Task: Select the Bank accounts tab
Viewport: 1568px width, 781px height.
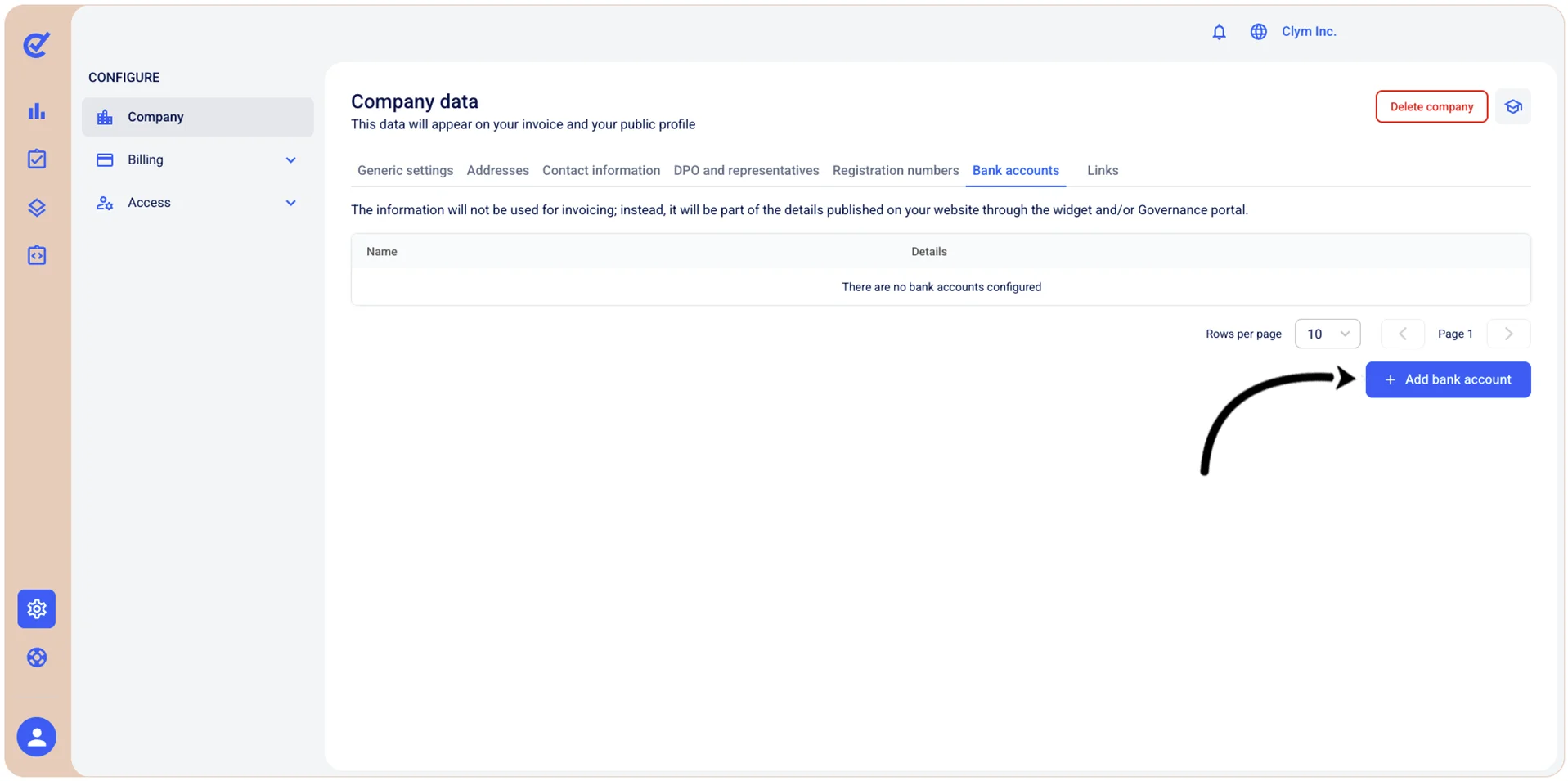Action: tap(1016, 170)
